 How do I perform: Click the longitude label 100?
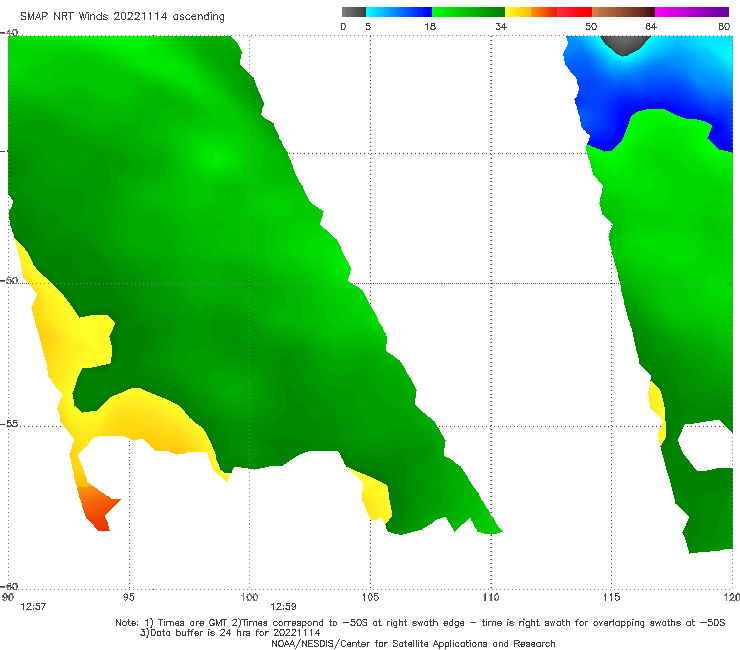pyautogui.click(x=249, y=598)
